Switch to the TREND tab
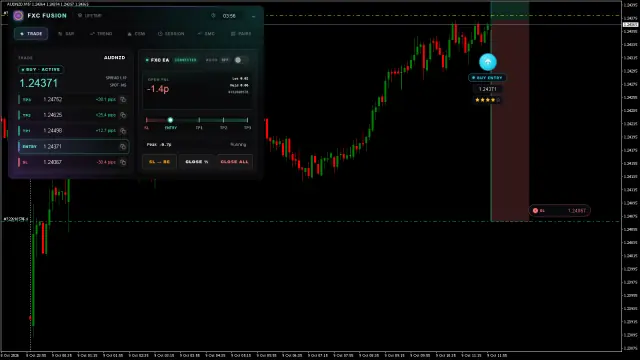 pyautogui.click(x=101, y=33)
